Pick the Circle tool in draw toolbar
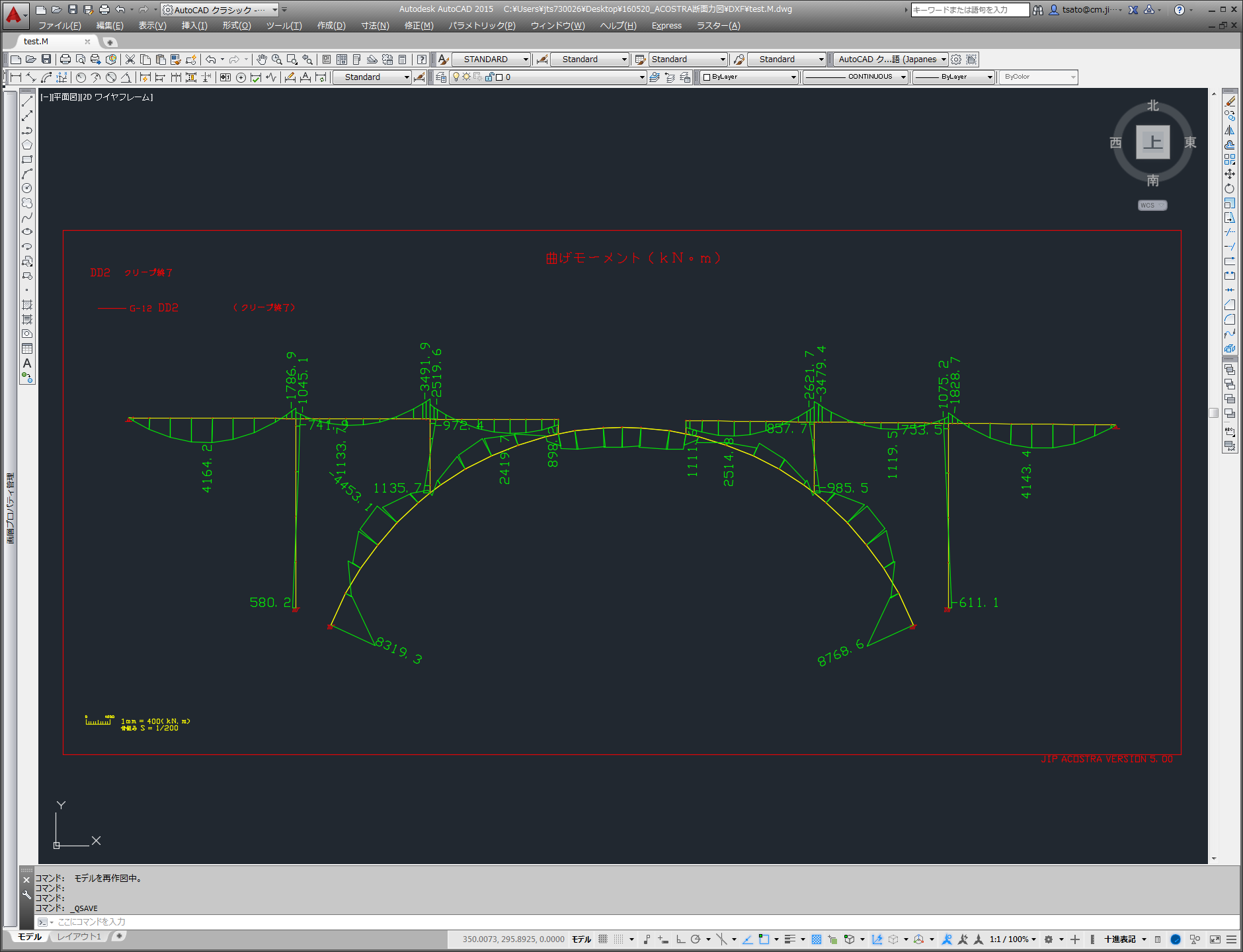Image resolution: width=1243 pixels, height=952 pixels. coord(27,188)
